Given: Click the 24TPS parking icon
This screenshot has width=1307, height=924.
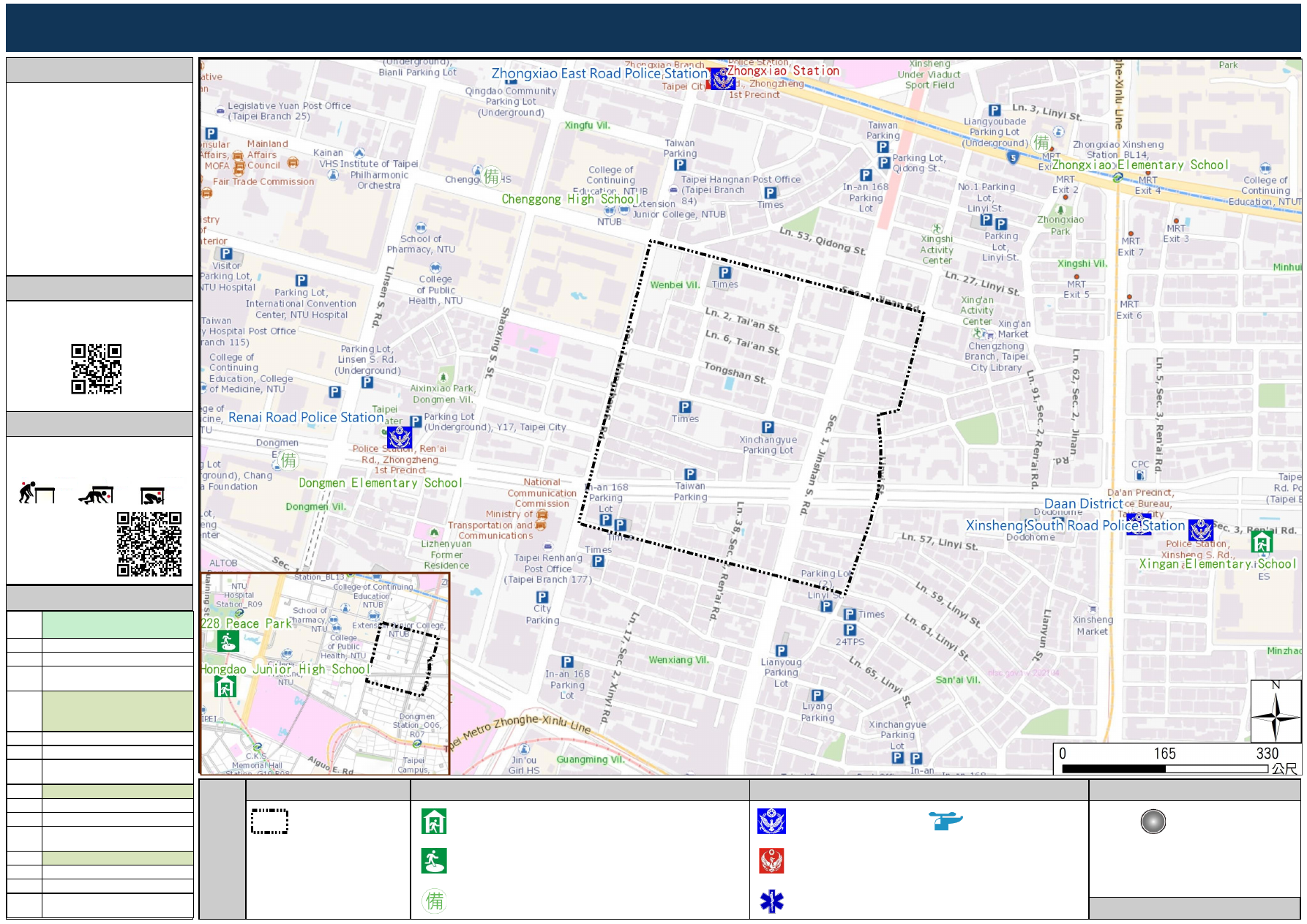Looking at the screenshot, I should pos(850,629).
